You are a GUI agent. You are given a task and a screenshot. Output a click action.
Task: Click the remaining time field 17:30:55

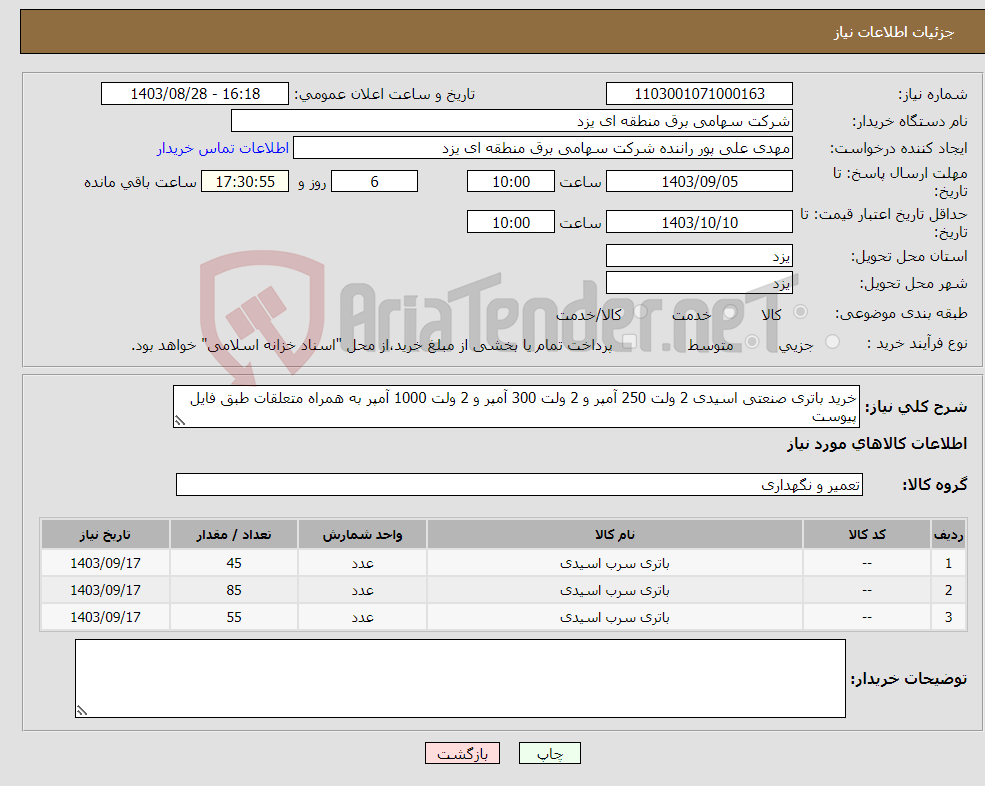coord(245,182)
